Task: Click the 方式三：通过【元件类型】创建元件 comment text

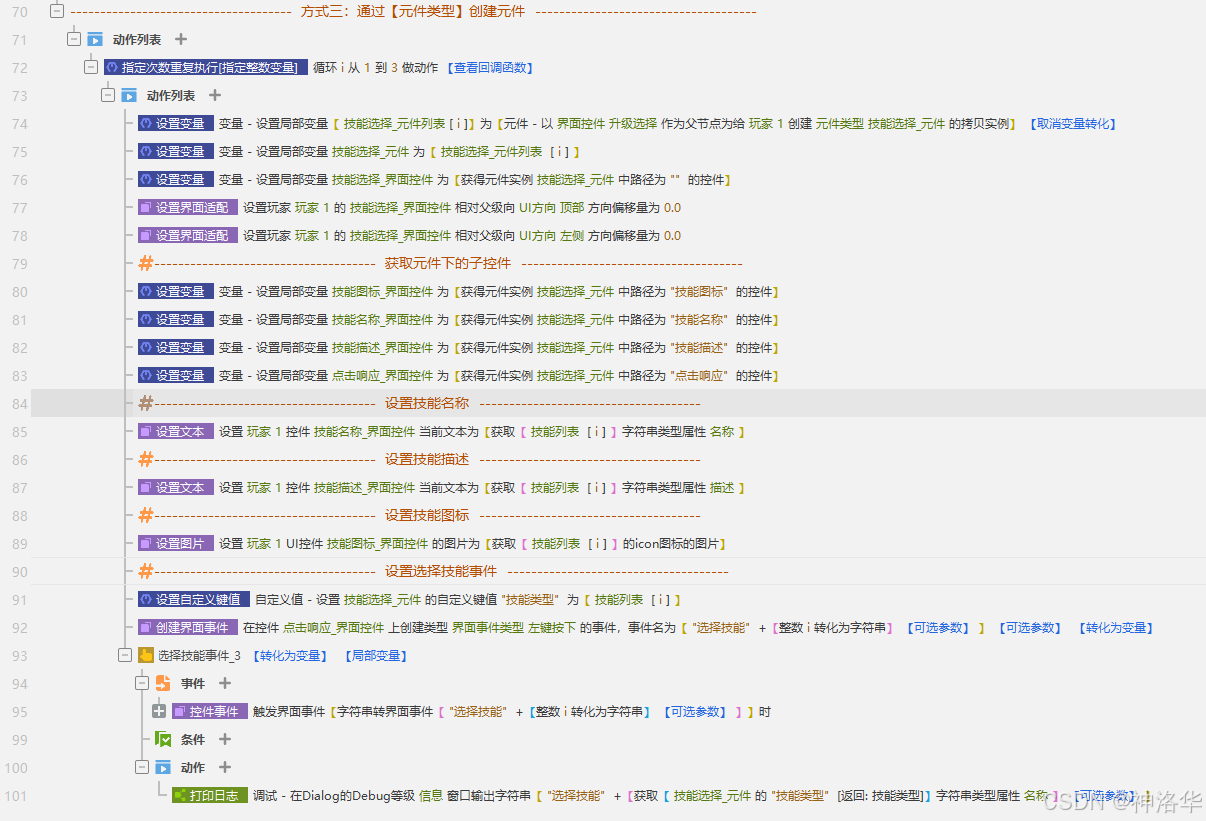Action: [x=412, y=11]
